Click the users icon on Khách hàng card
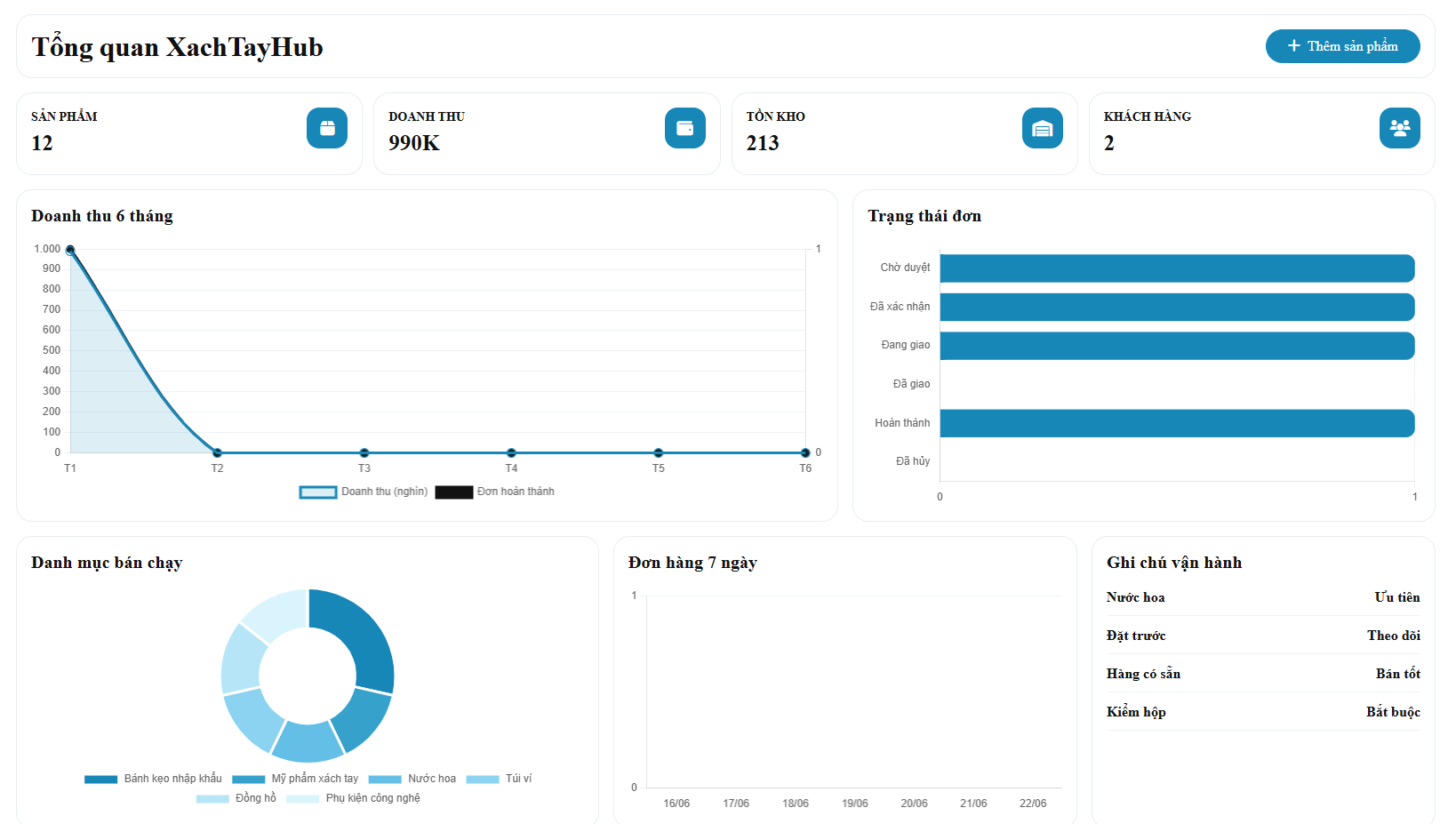This screenshot has height=824, width=1456. coord(1400,128)
